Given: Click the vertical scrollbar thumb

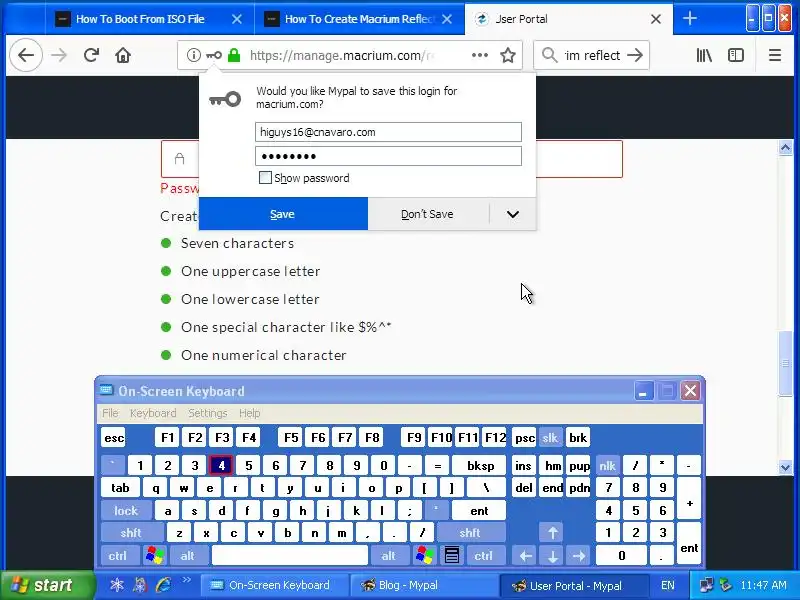Looking at the screenshot, I should [785, 363].
